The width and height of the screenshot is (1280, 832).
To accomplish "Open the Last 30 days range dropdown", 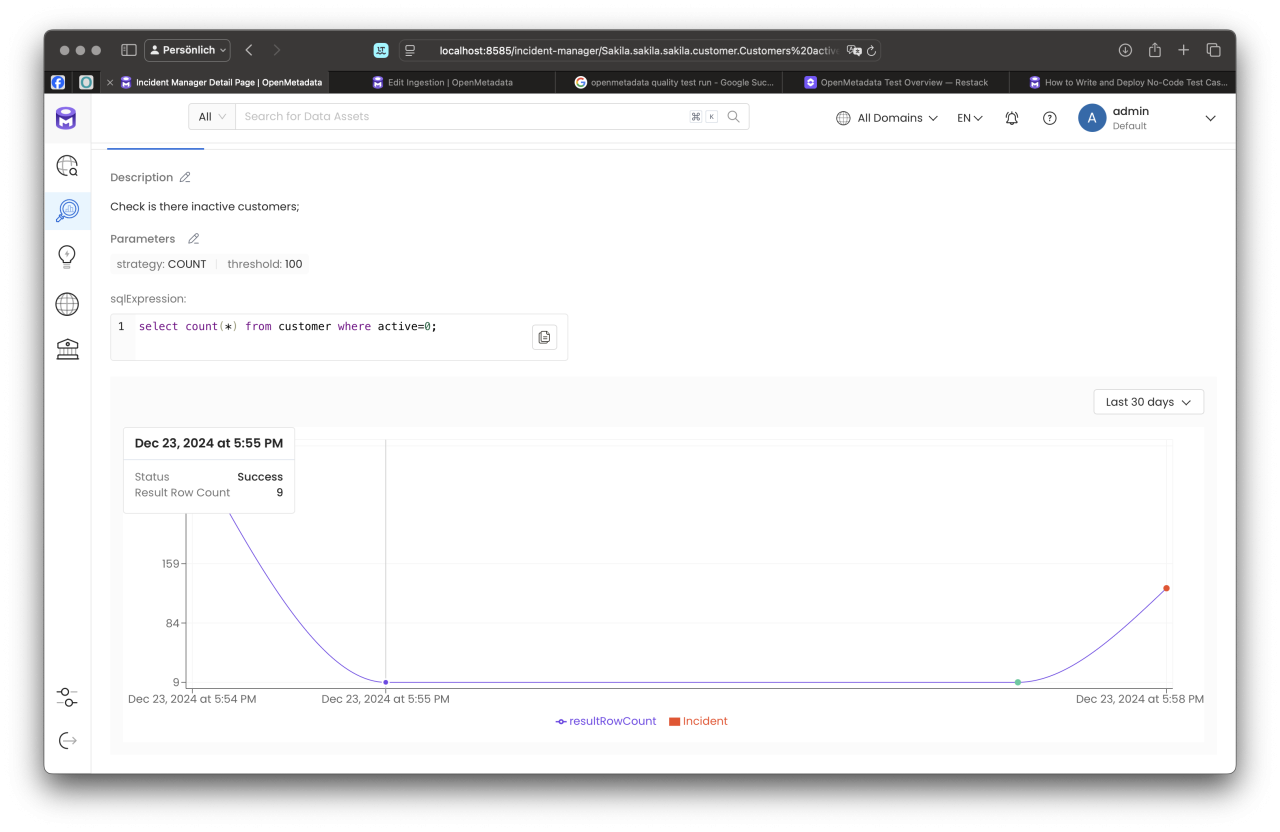I will [1149, 402].
